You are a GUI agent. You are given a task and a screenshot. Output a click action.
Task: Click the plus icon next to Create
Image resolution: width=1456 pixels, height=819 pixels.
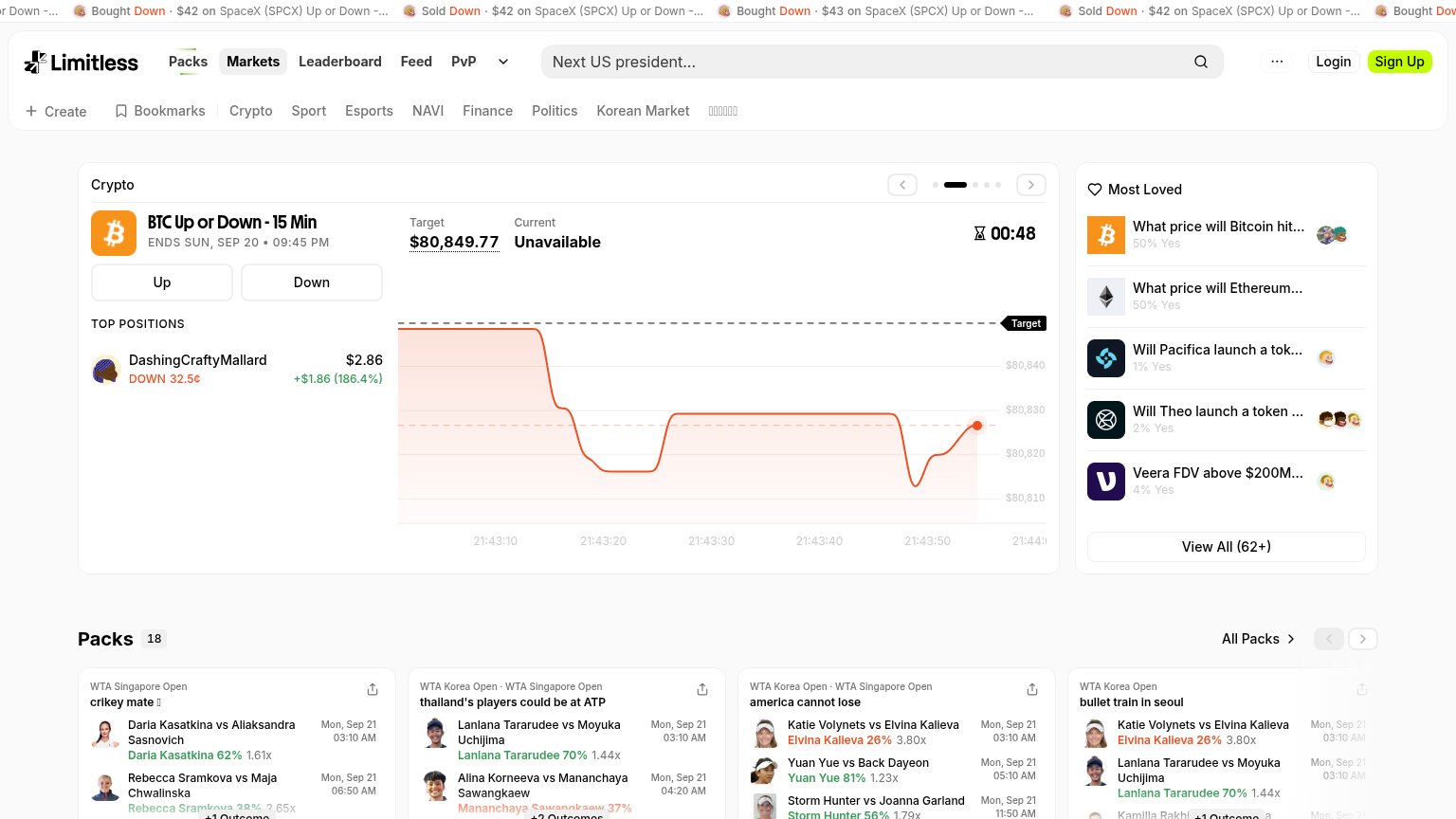click(x=31, y=111)
